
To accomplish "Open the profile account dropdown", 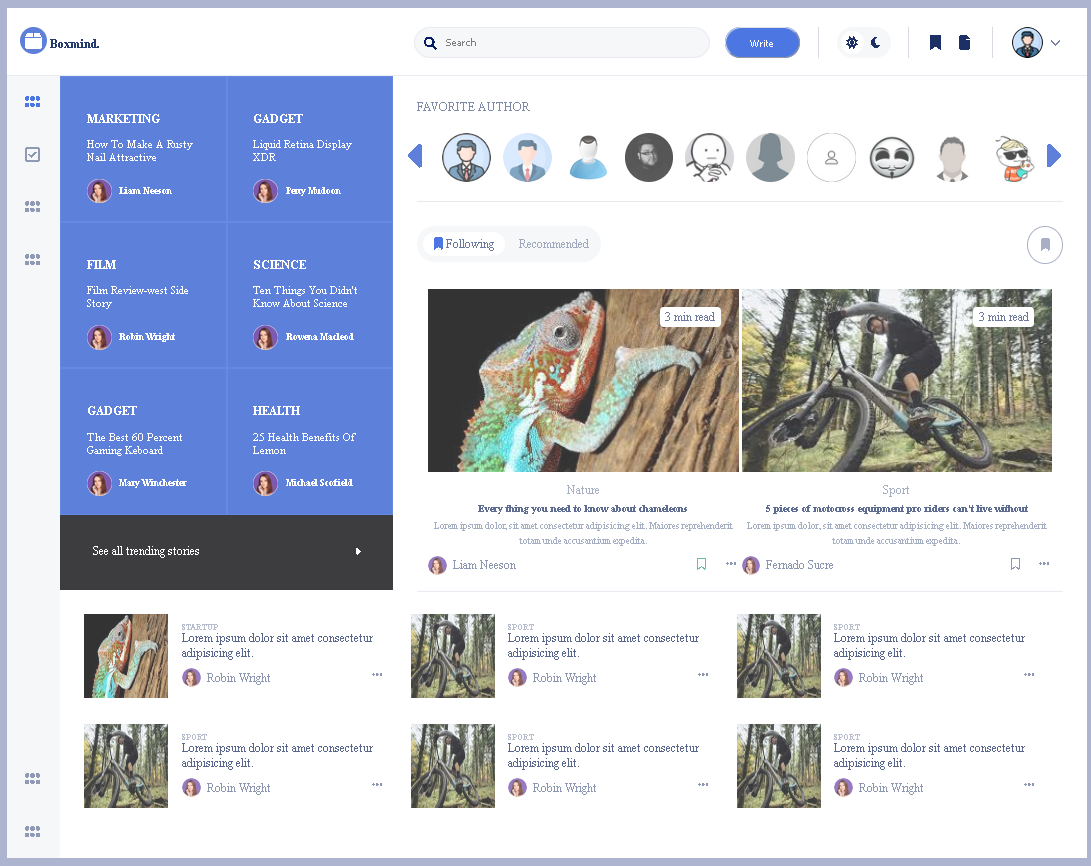I will (1034, 43).
